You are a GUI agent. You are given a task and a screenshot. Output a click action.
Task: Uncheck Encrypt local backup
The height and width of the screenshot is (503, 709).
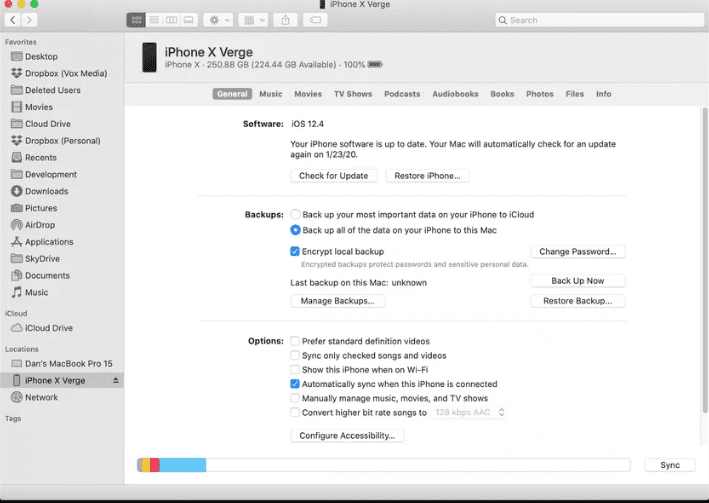coord(295,252)
